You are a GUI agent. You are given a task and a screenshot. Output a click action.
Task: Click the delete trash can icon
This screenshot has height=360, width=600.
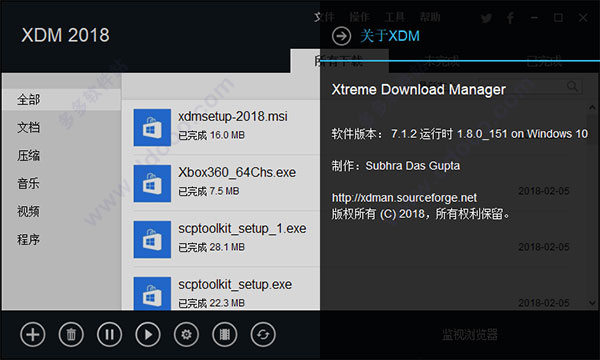(71, 335)
